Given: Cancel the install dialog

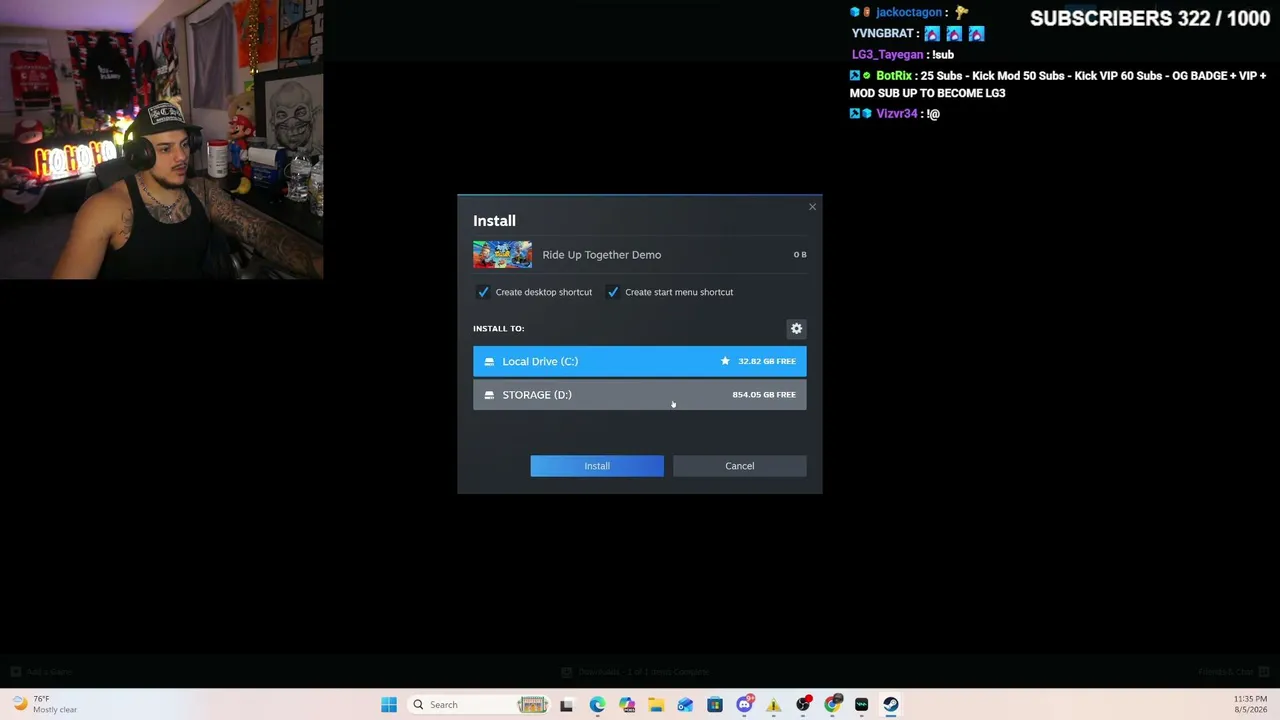Looking at the screenshot, I should (740, 466).
